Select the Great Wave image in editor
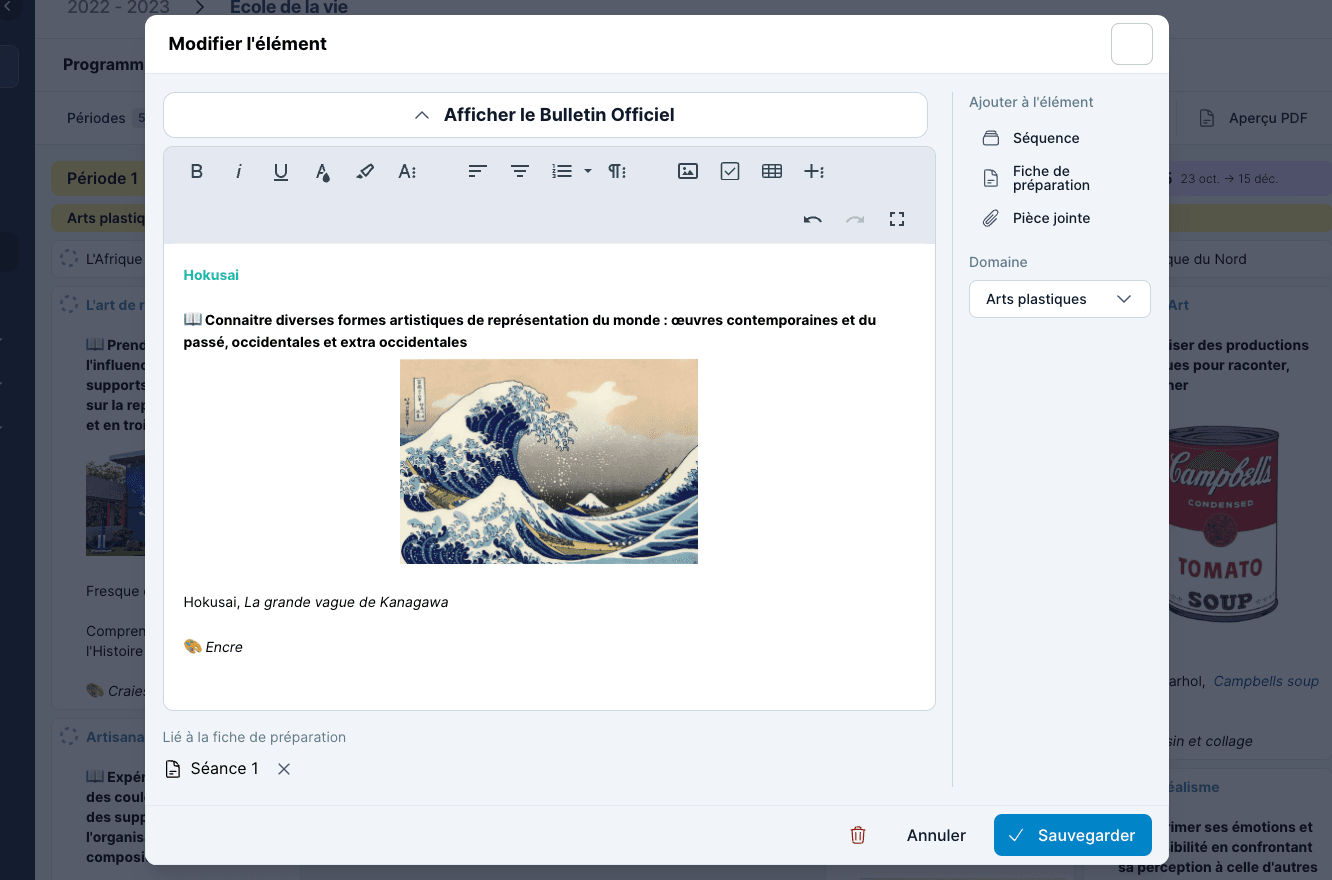 549,462
